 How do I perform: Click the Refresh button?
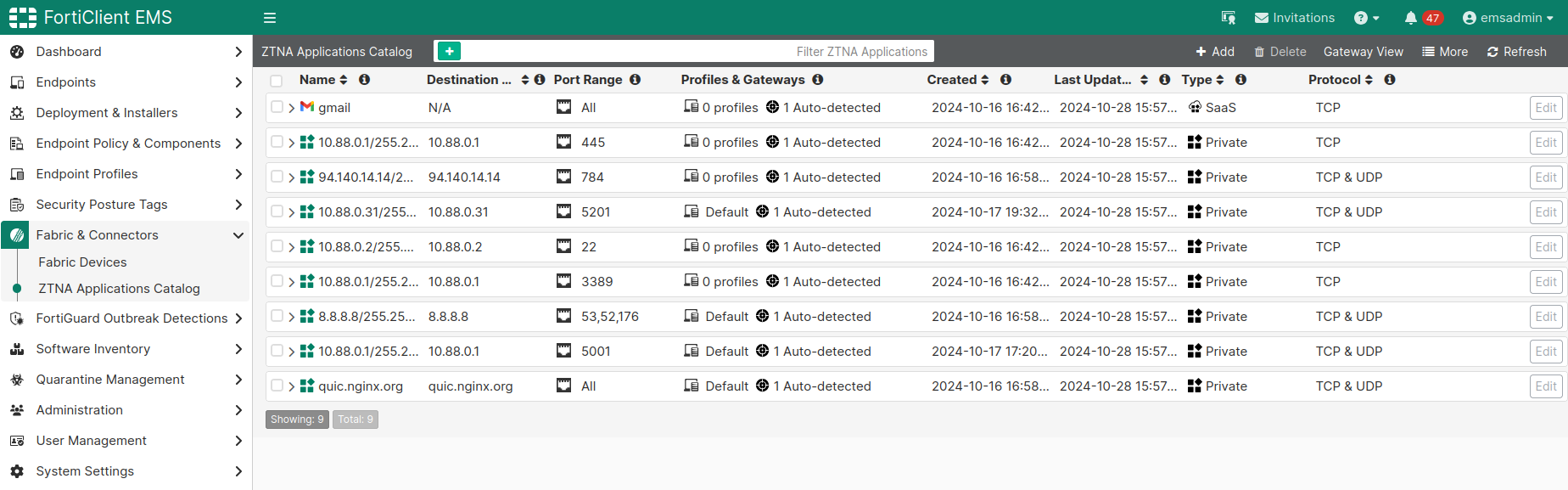[1516, 52]
